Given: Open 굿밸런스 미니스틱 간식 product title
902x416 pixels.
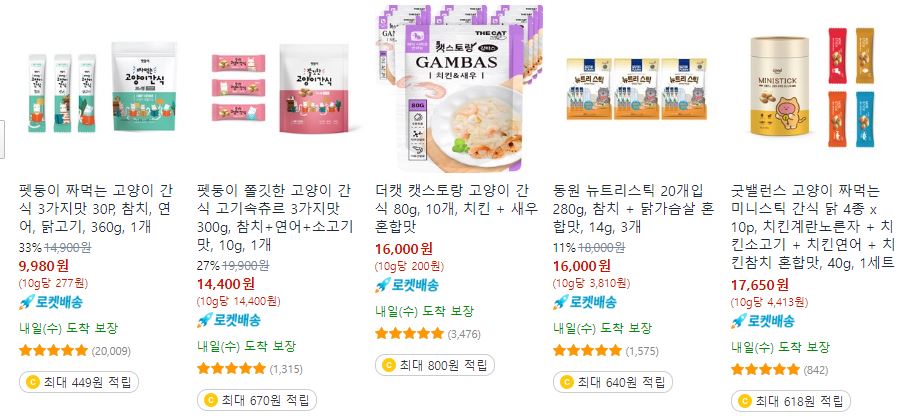Looking at the screenshot, I should tap(812, 226).
